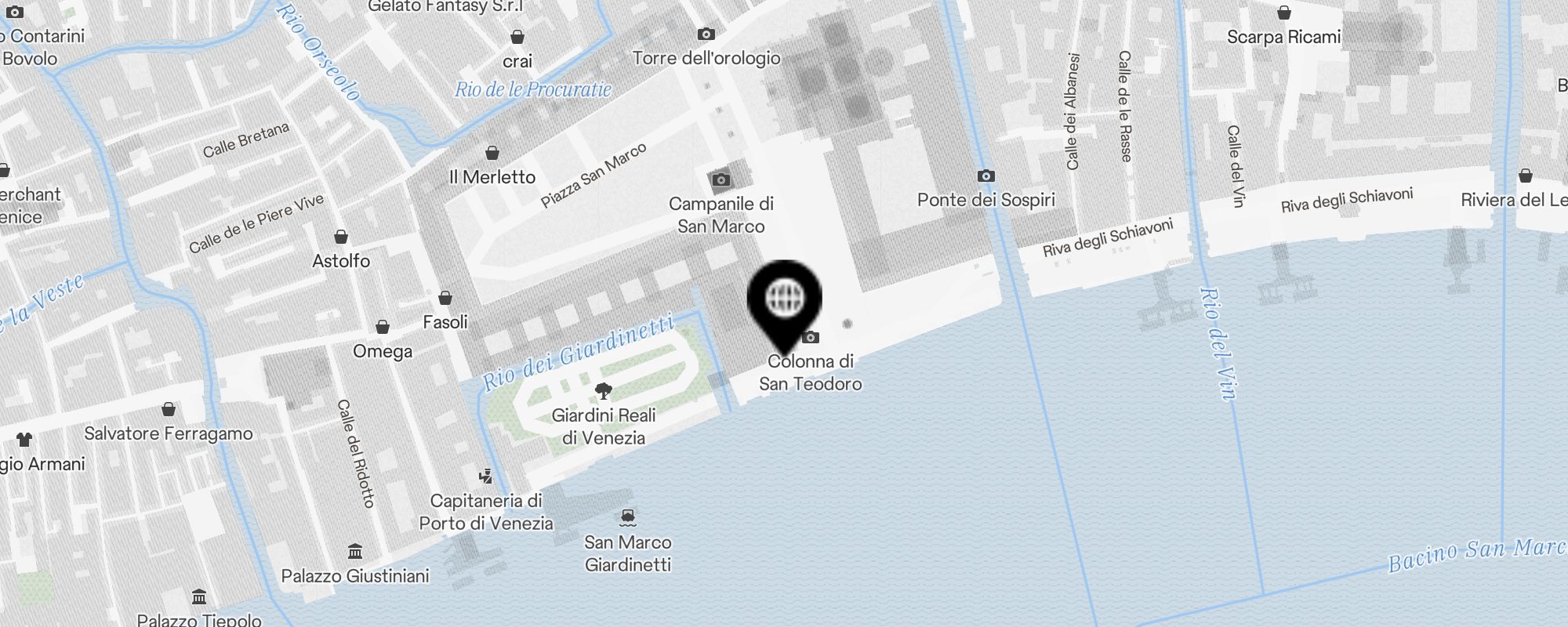Click the San Marco Giardinetti ferry icon
This screenshot has height=627, width=1568.
pyautogui.click(x=627, y=518)
